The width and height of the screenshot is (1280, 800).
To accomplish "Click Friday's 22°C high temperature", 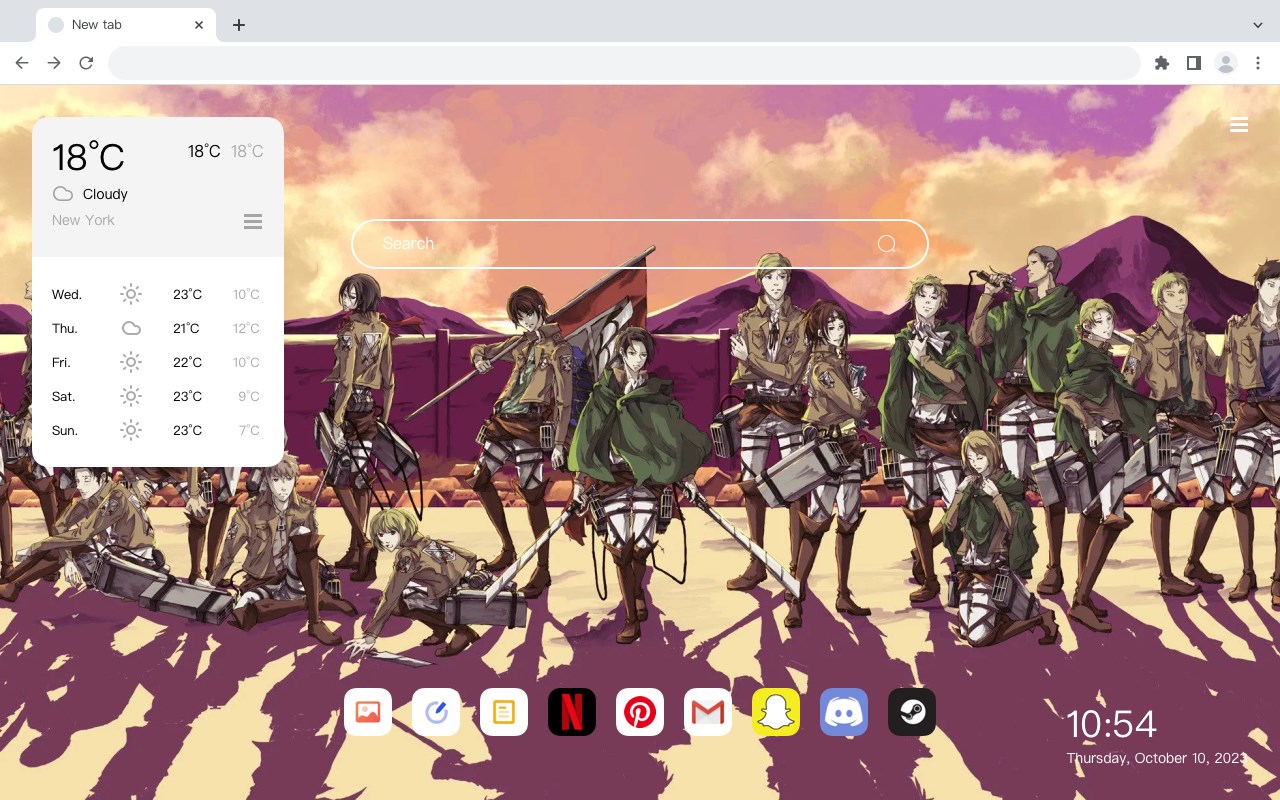I will pos(187,362).
